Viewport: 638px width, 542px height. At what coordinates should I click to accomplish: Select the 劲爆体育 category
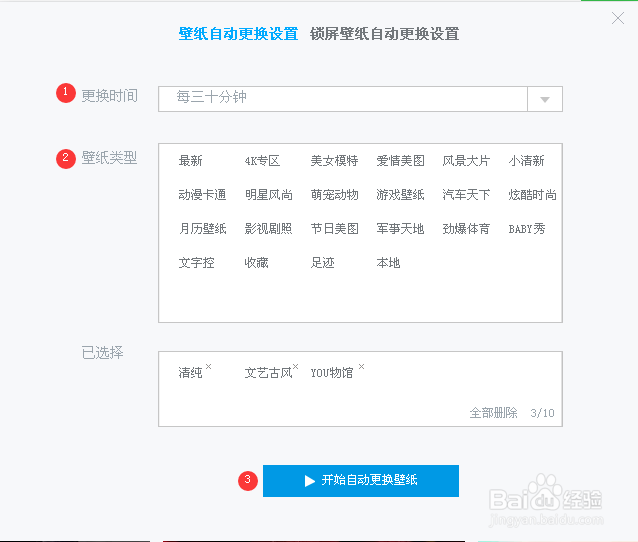pyautogui.click(x=466, y=229)
